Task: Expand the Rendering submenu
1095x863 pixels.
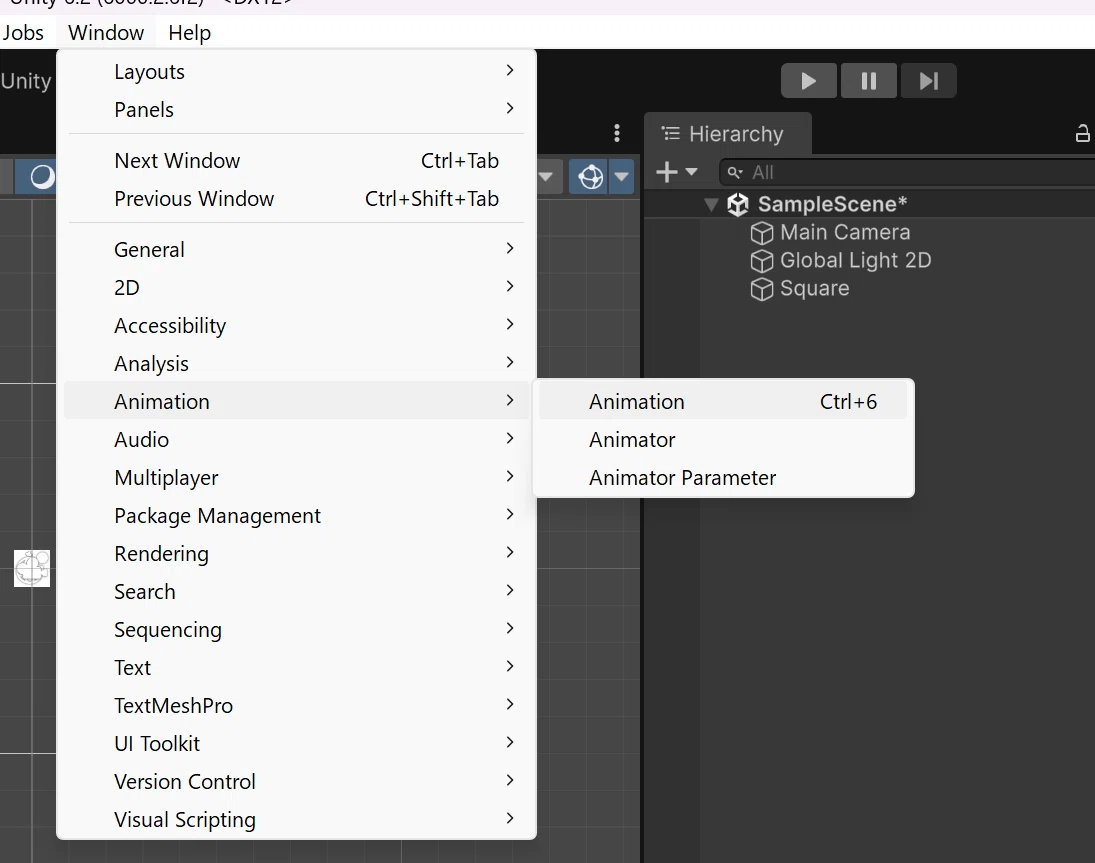Action: click(x=296, y=554)
